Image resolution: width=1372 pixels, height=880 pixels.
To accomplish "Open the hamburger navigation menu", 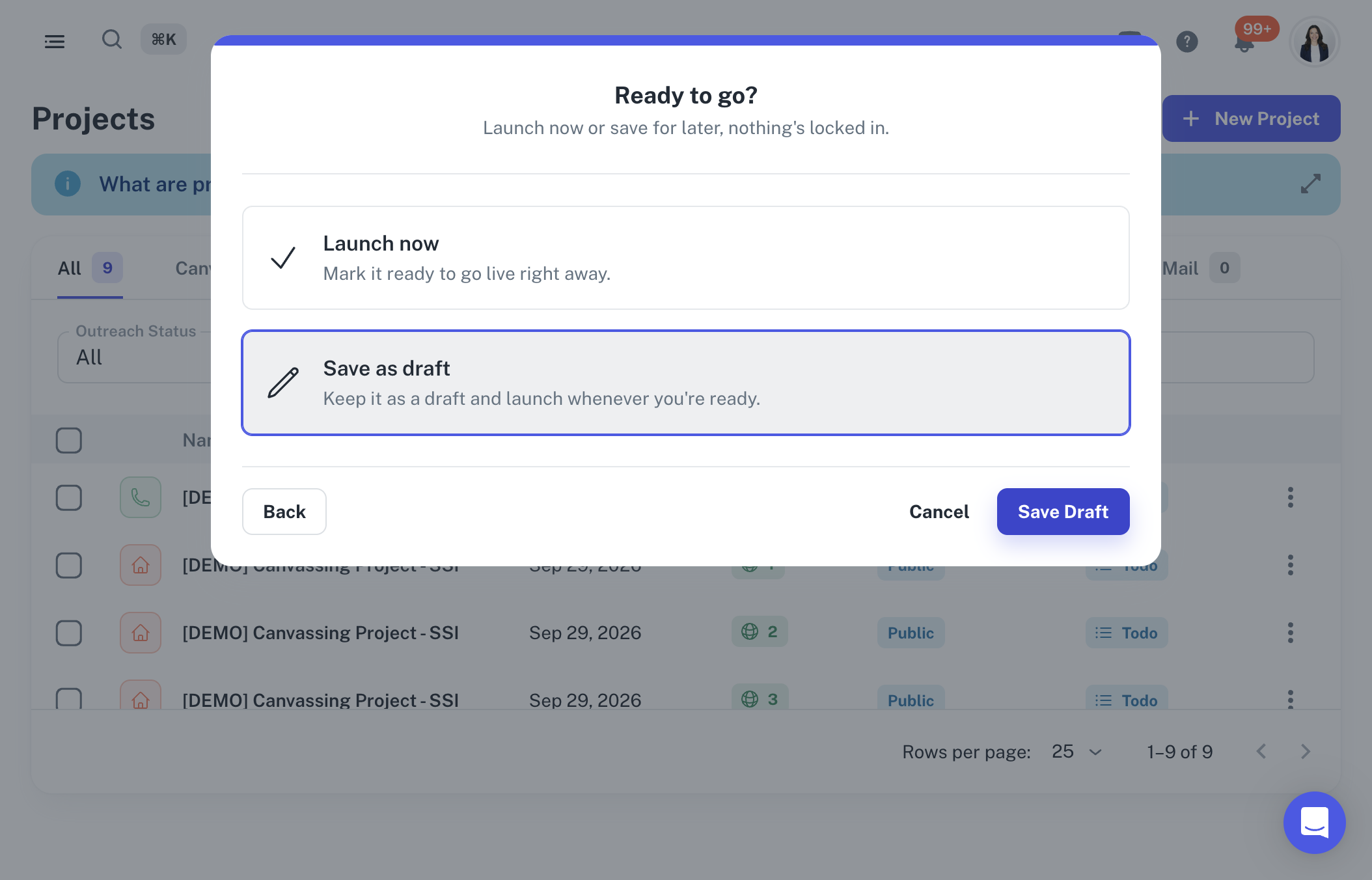I will [x=55, y=42].
